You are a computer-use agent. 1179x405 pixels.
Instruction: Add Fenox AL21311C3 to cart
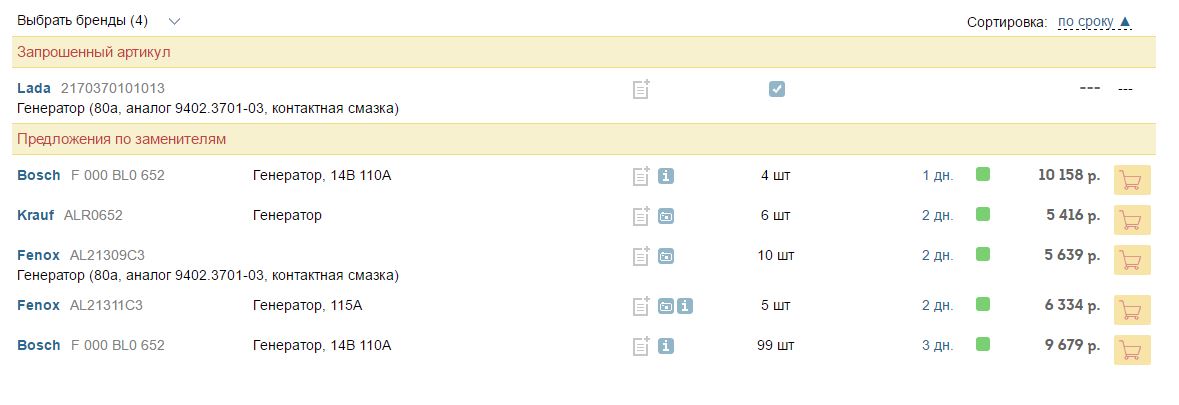click(1131, 310)
